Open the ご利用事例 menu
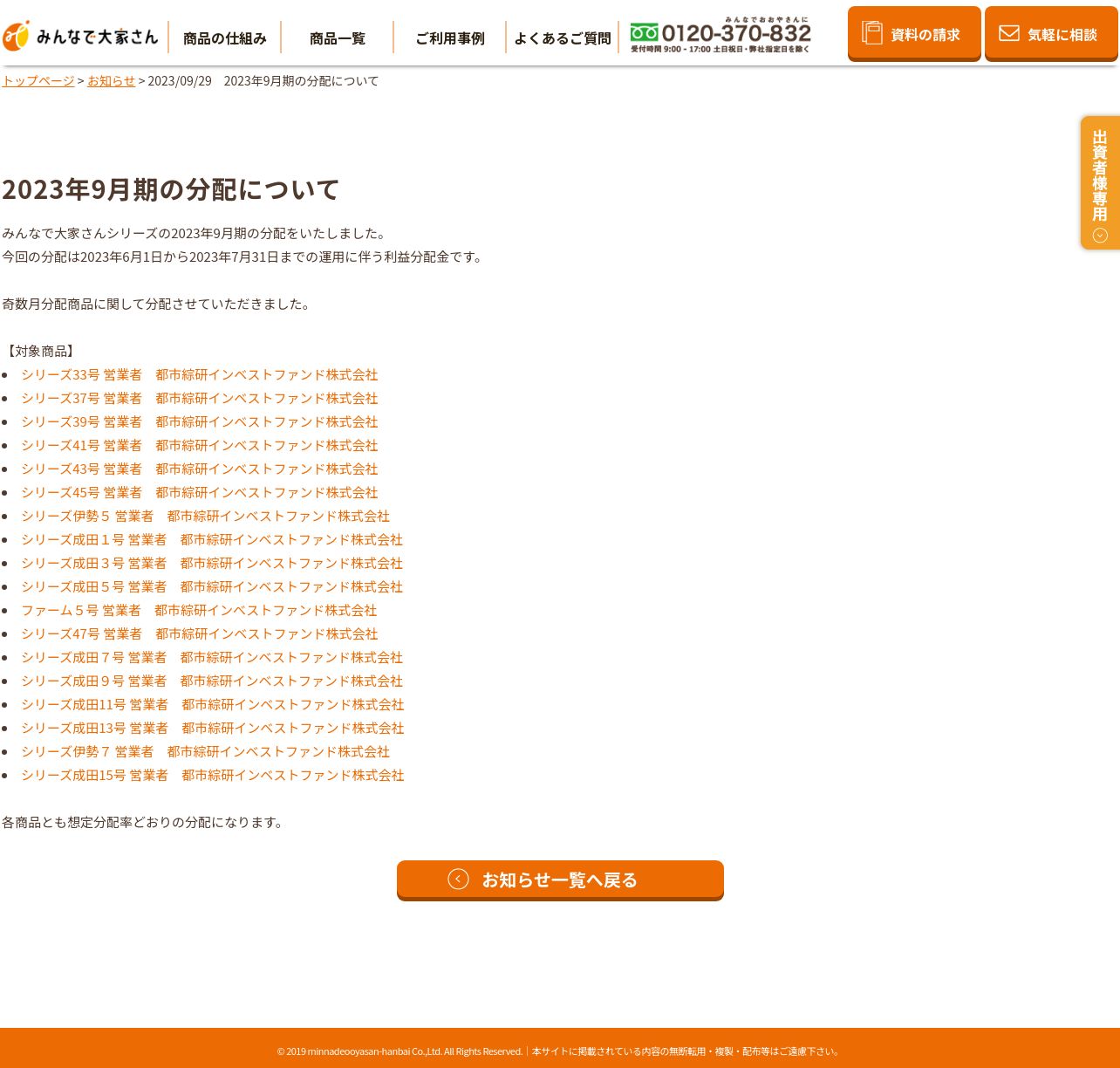Image resolution: width=1120 pixels, height=1068 pixels. 449,38
